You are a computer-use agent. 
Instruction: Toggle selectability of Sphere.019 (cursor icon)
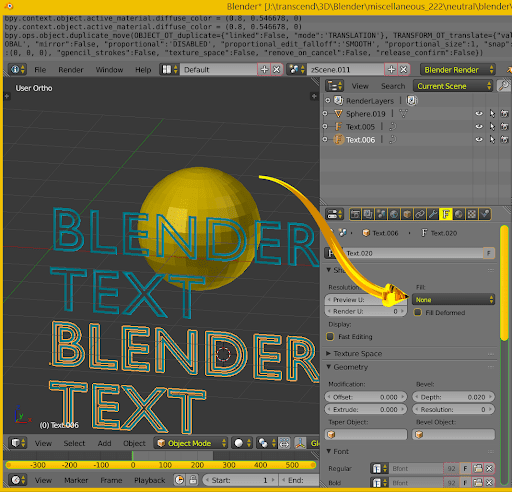tap(492, 114)
